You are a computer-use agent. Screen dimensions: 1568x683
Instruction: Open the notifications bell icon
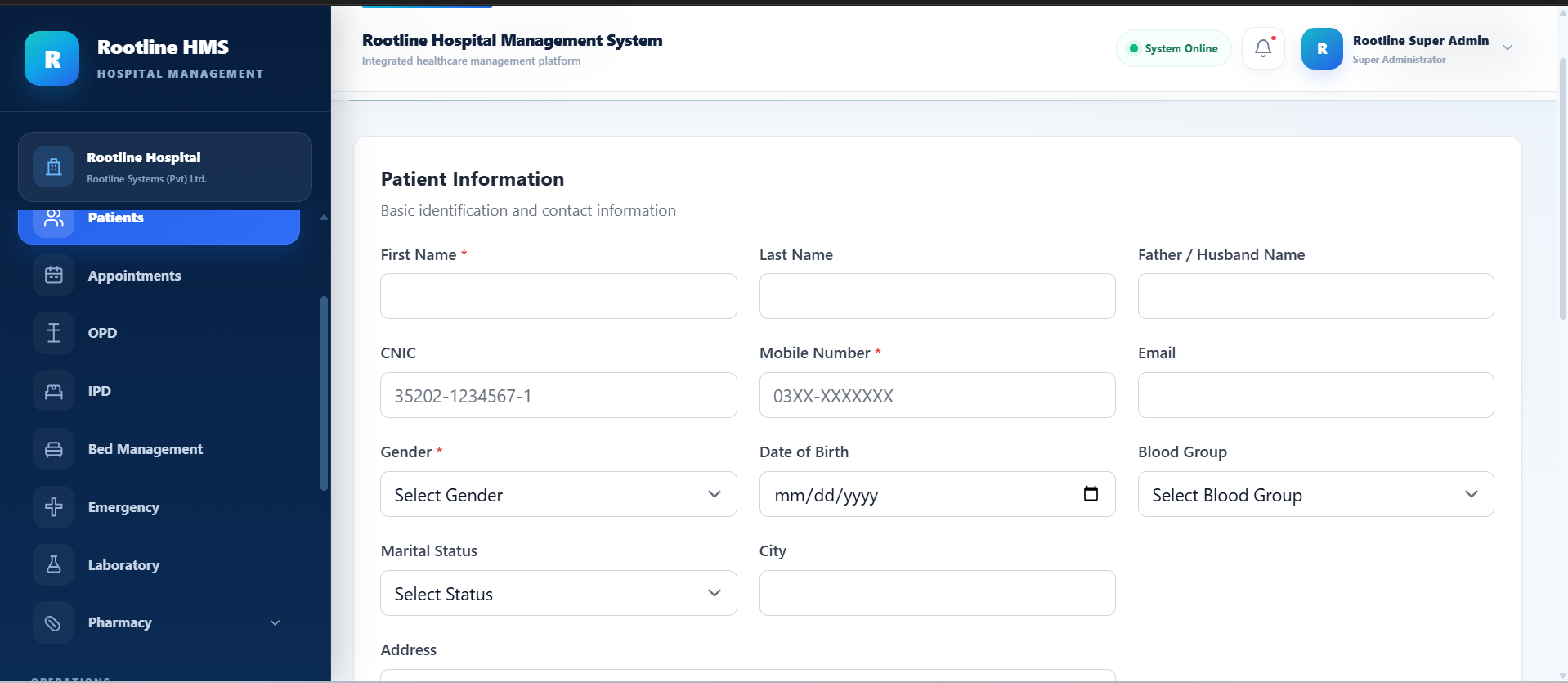(x=1263, y=48)
